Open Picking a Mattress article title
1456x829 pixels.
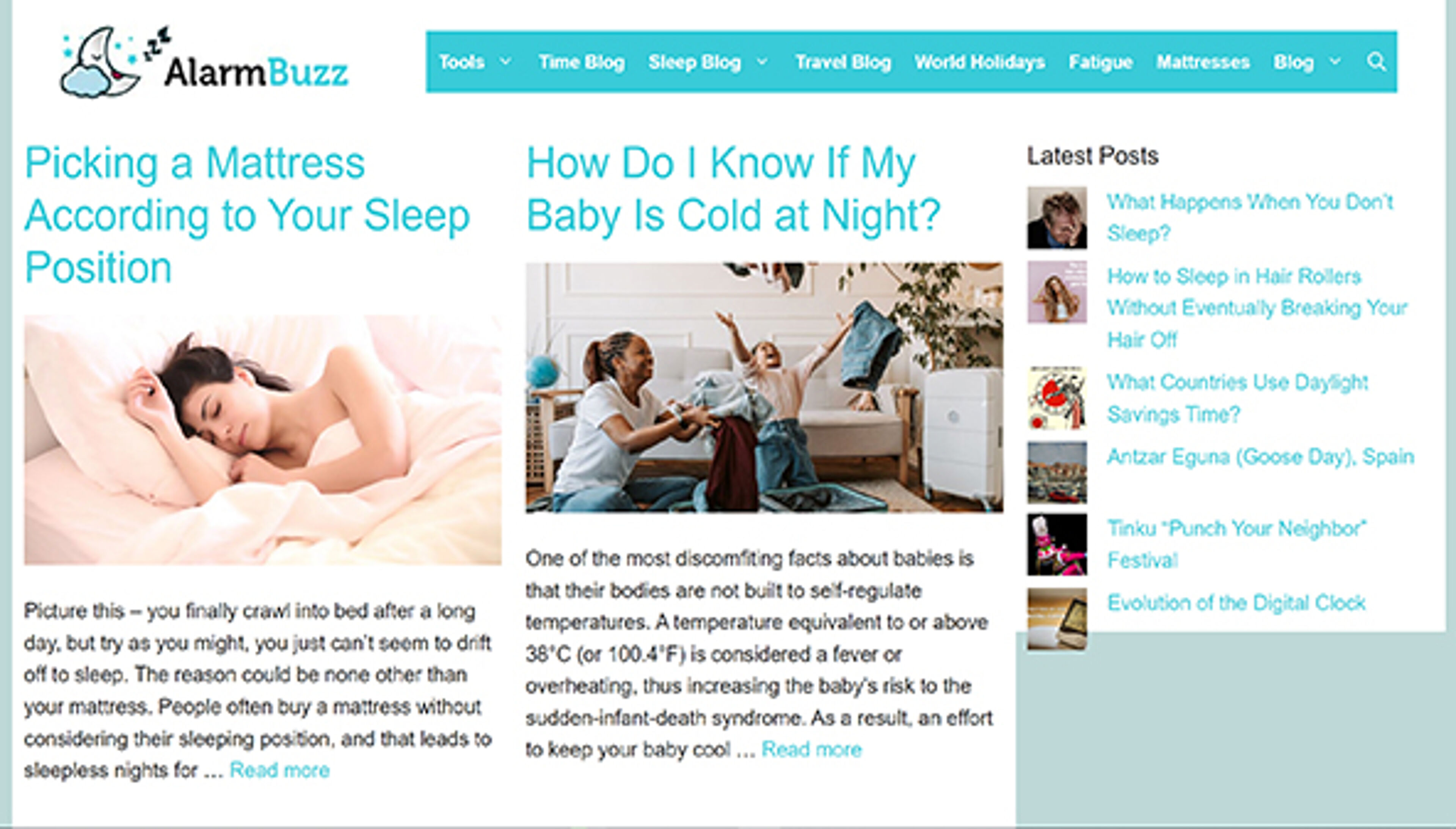247,215
